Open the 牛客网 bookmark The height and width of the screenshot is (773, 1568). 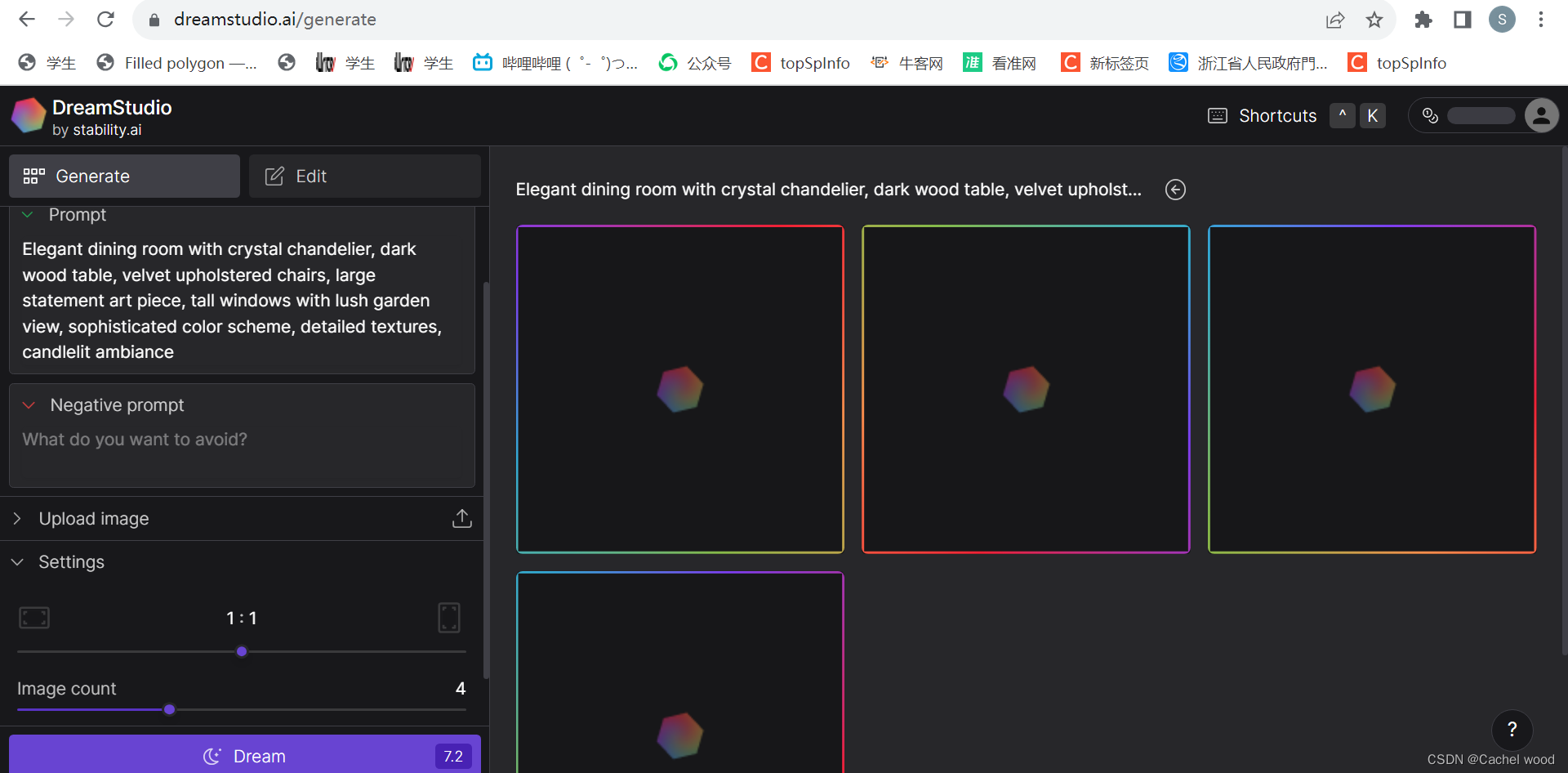pyautogui.click(x=906, y=63)
